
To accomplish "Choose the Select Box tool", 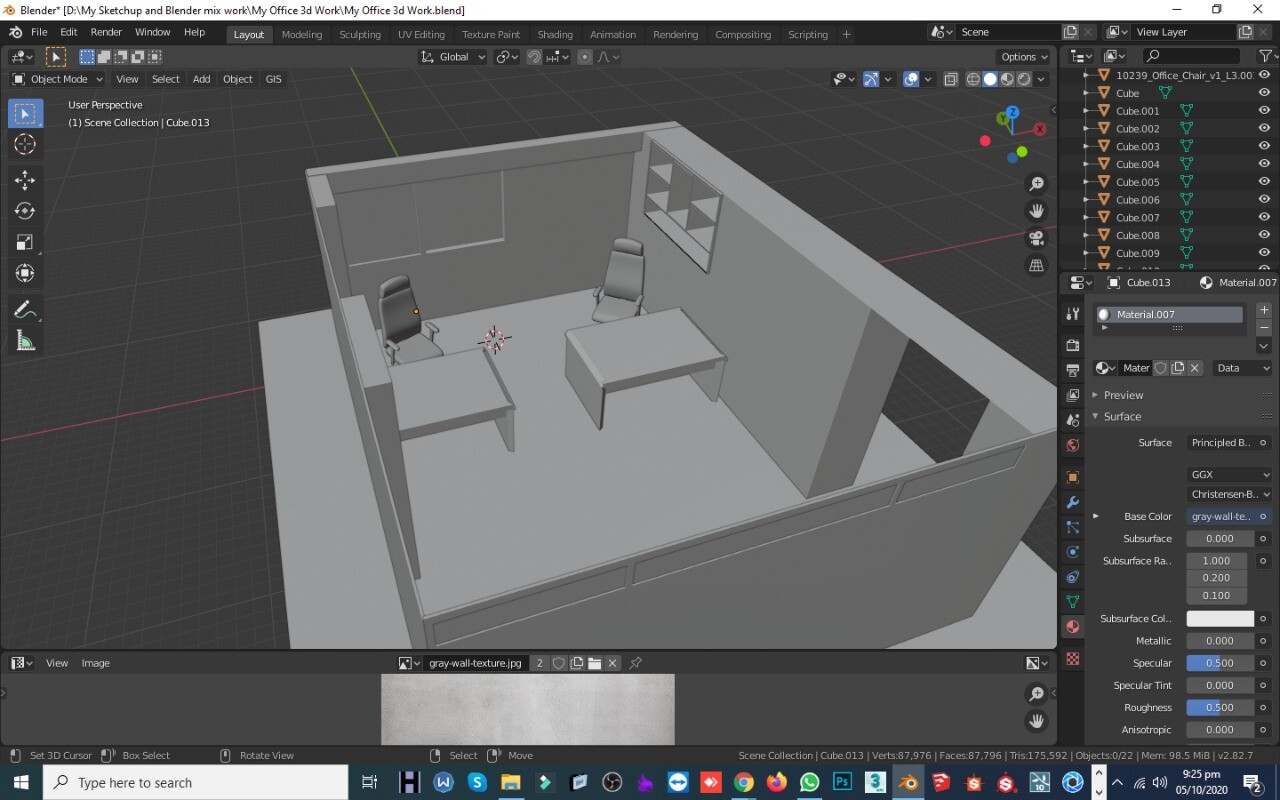I will [25, 113].
